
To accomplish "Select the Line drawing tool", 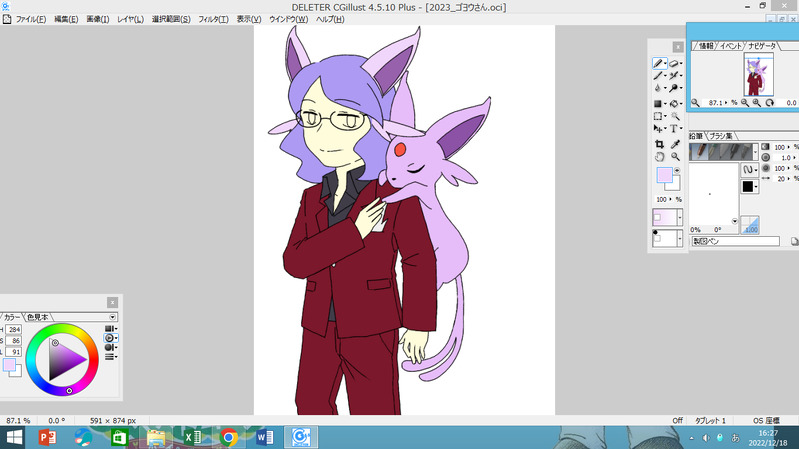I will pos(658,75).
